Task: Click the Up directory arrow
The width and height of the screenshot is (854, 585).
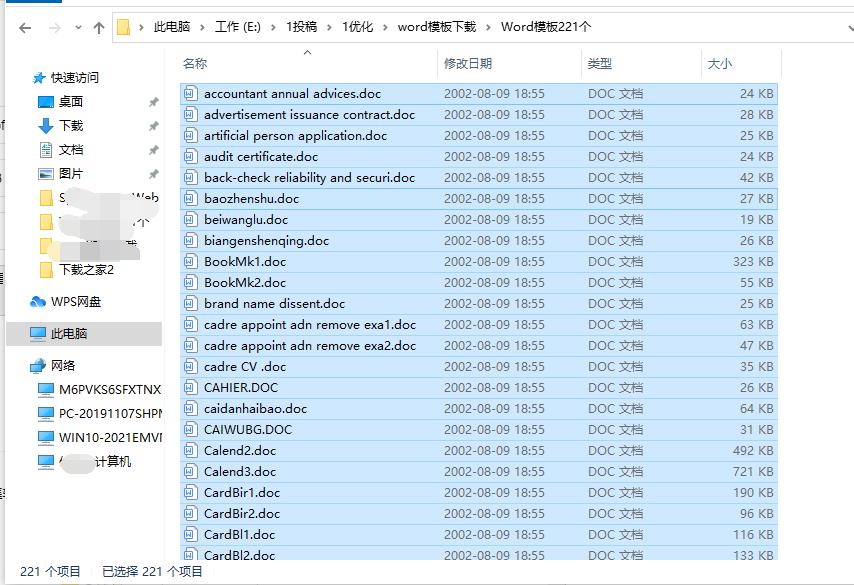Action: click(98, 28)
